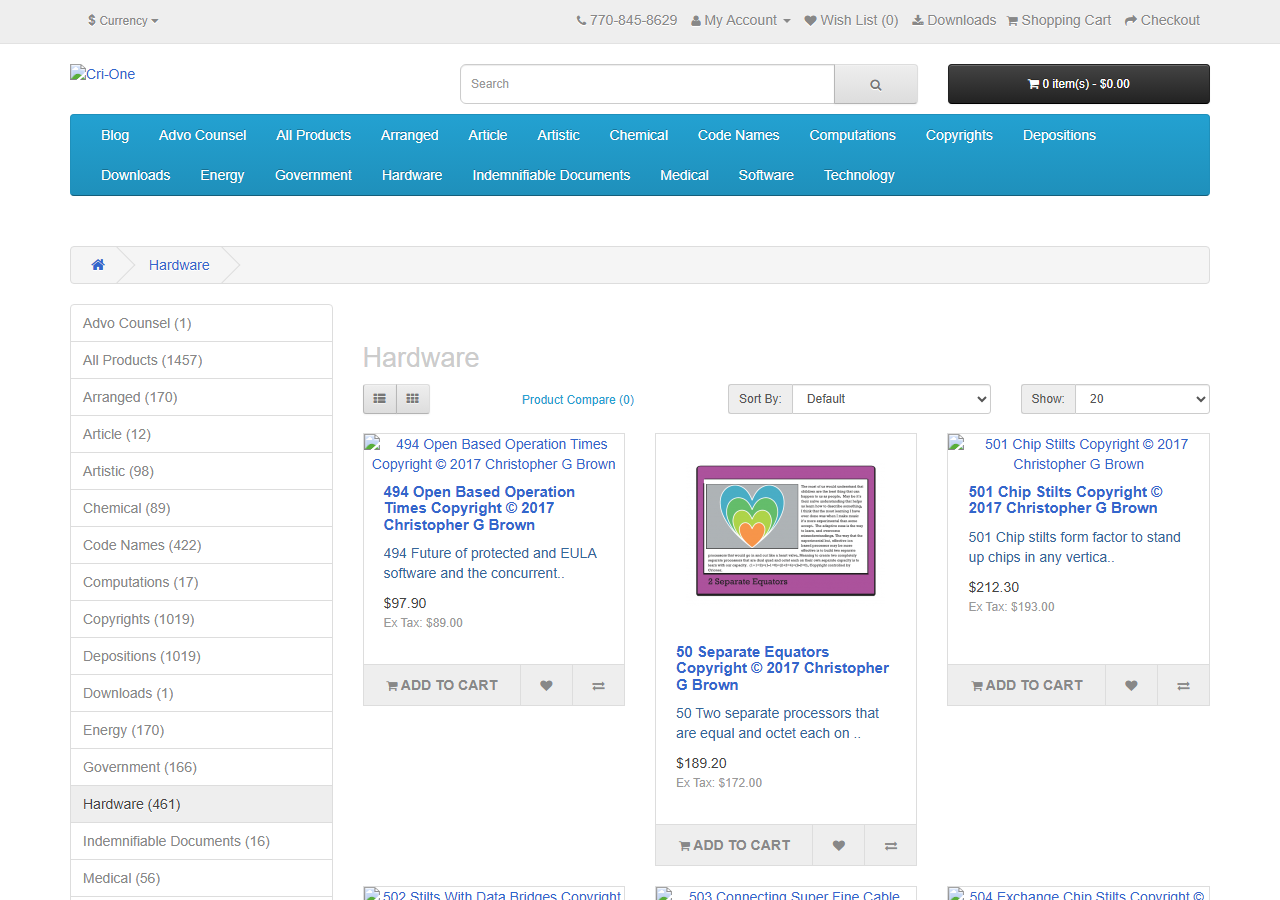
Task: Select Copyrights (1019) sidebar category
Action: (x=201, y=619)
